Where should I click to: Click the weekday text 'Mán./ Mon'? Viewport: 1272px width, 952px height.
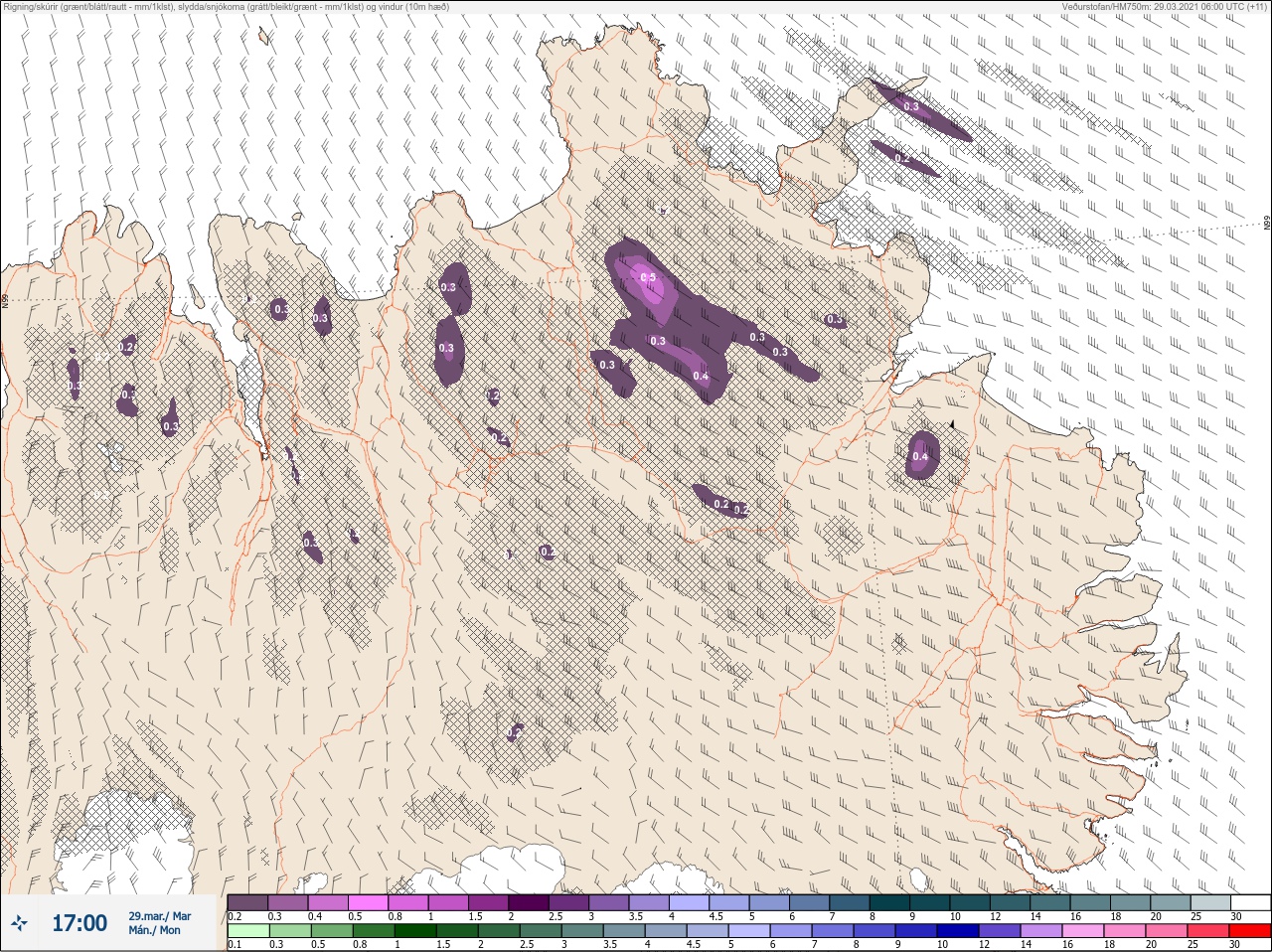(155, 931)
